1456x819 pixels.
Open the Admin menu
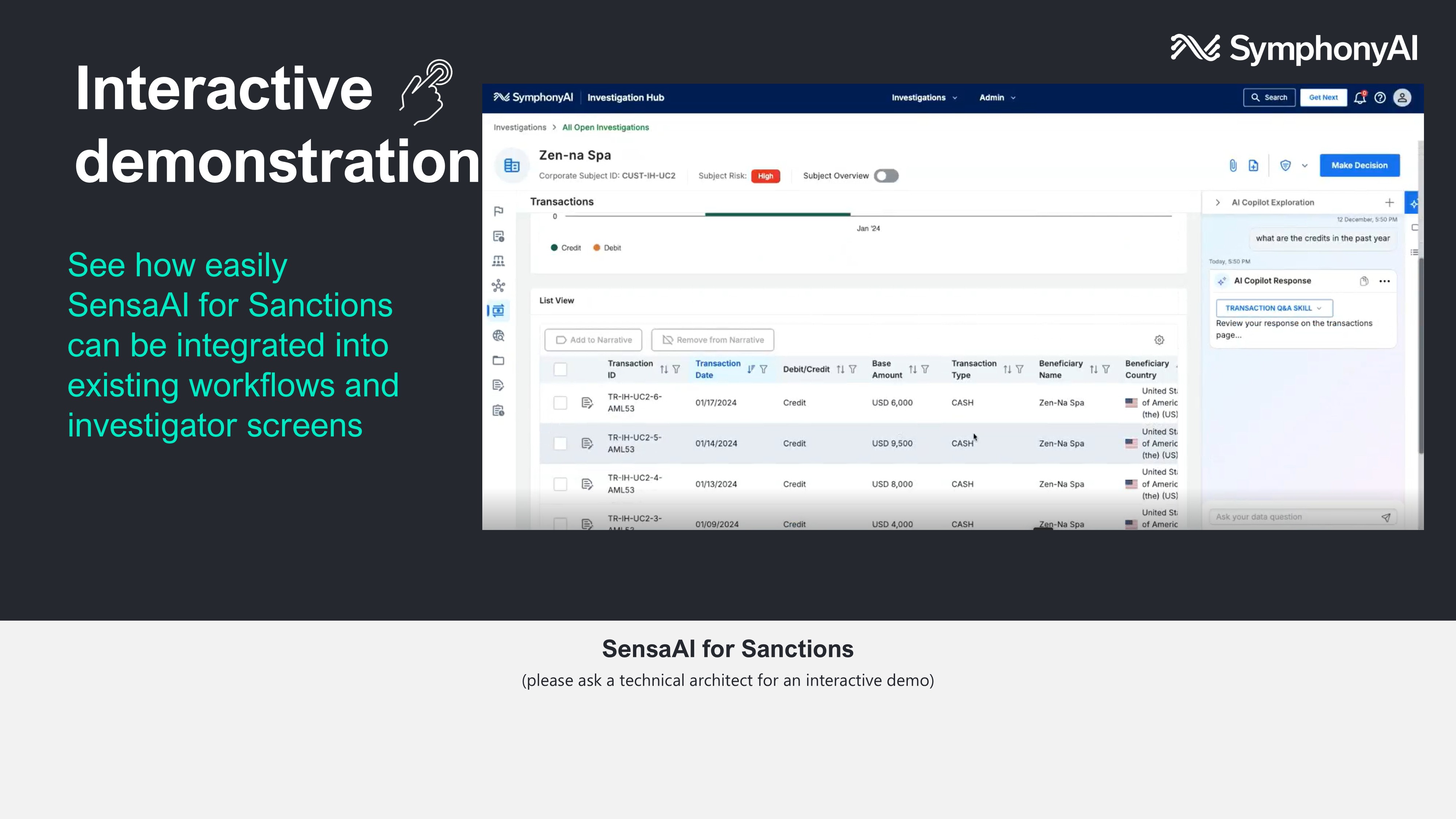click(x=997, y=98)
